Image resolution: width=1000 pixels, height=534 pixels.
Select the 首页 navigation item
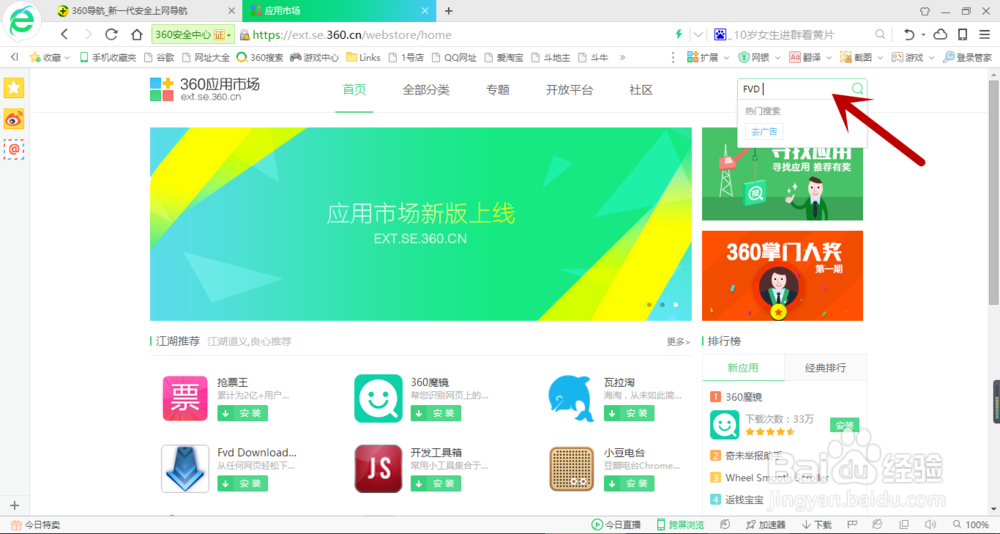(355, 90)
